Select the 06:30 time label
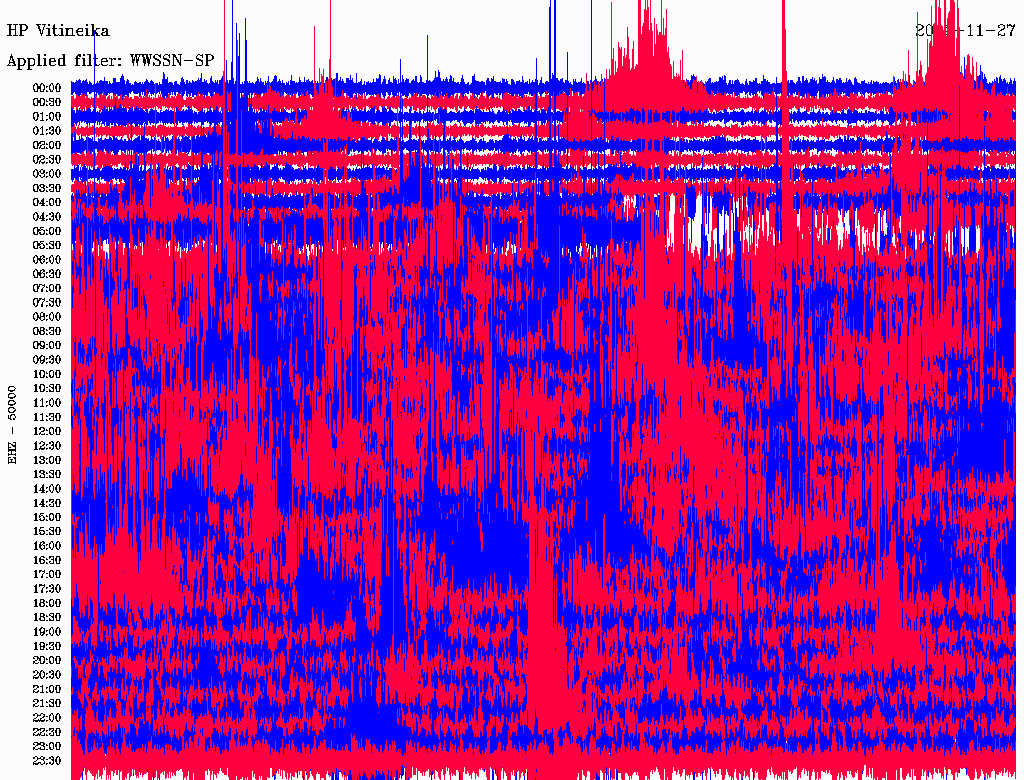 47,274
